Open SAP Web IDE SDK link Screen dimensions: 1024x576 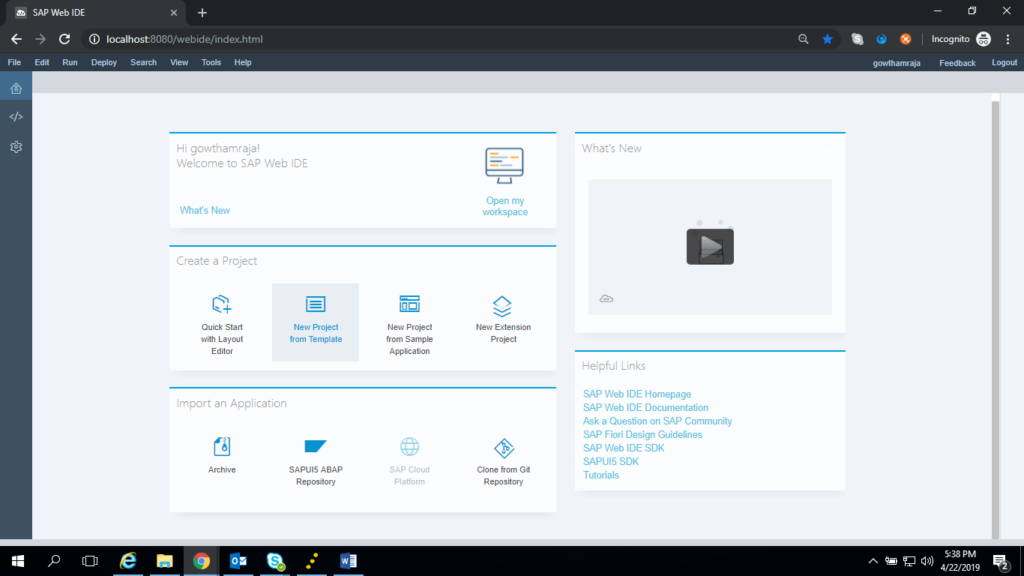[x=623, y=448]
